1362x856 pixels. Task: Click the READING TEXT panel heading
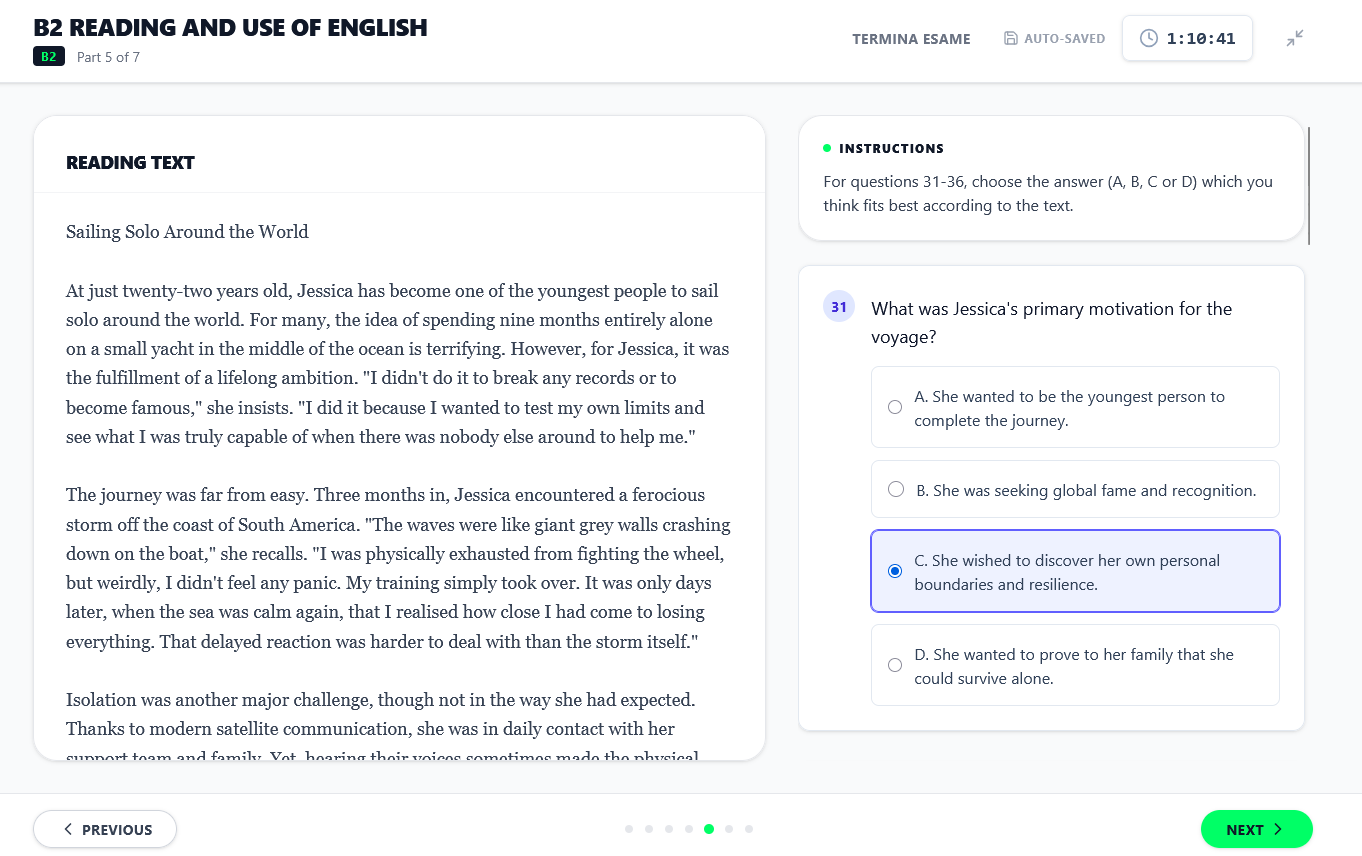point(130,162)
